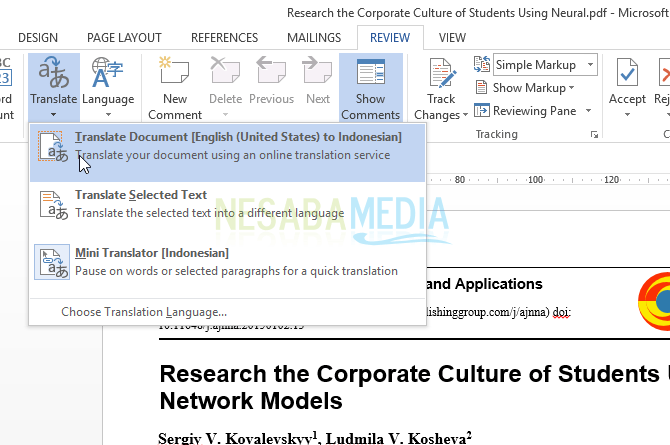Click the Show Markup icon
670x445 pixels.
[482, 88]
